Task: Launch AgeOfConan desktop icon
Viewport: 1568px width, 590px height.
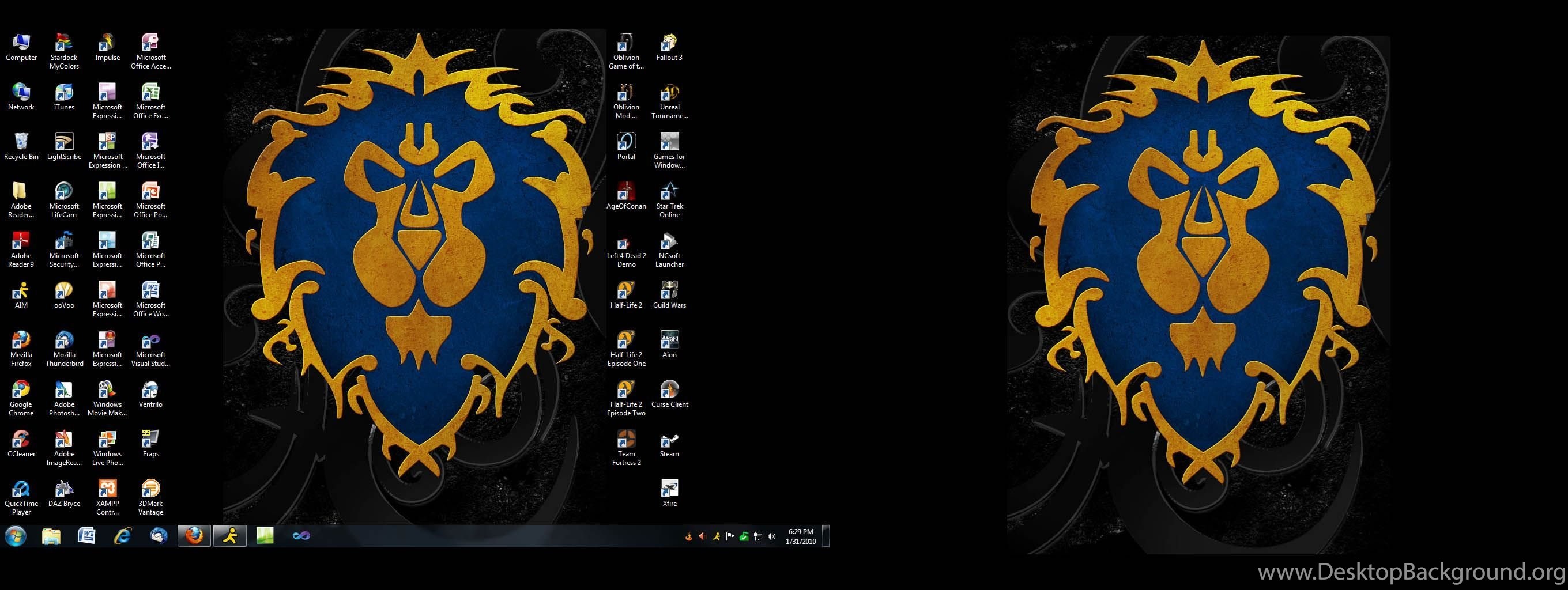Action: tap(627, 196)
